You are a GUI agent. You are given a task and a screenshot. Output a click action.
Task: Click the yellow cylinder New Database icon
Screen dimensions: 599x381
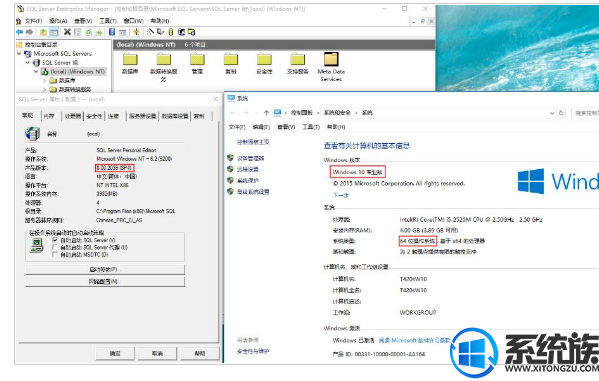[x=171, y=32]
